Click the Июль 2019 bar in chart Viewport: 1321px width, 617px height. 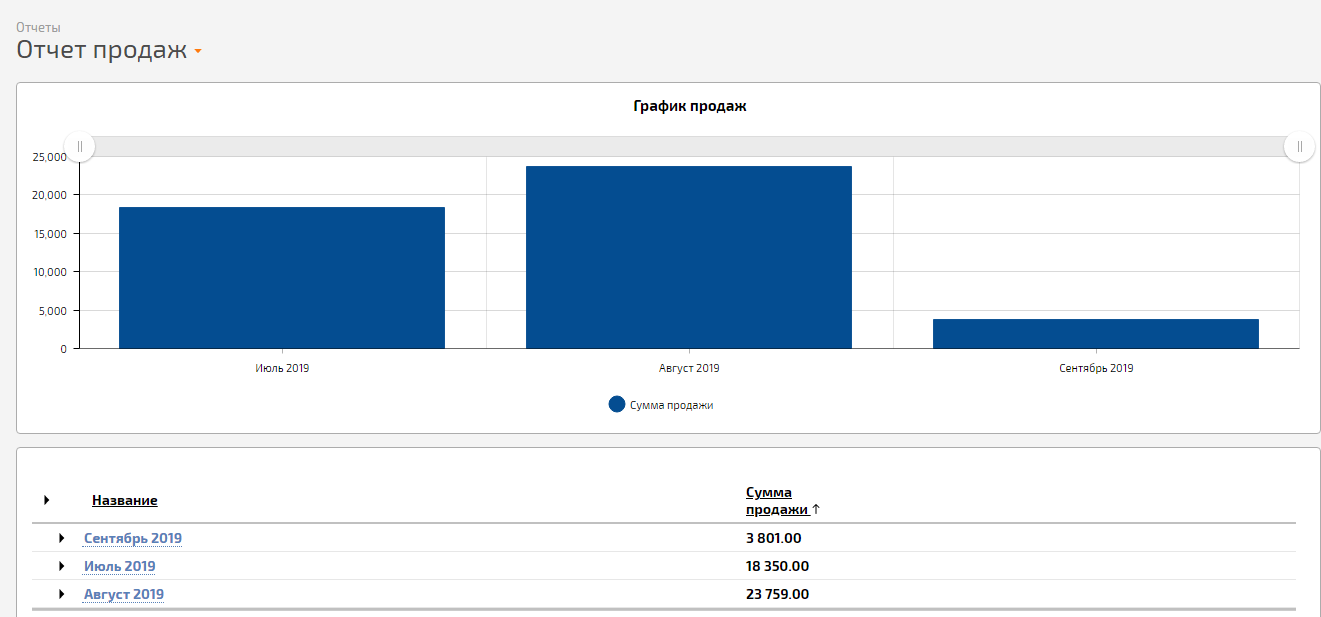[281, 277]
